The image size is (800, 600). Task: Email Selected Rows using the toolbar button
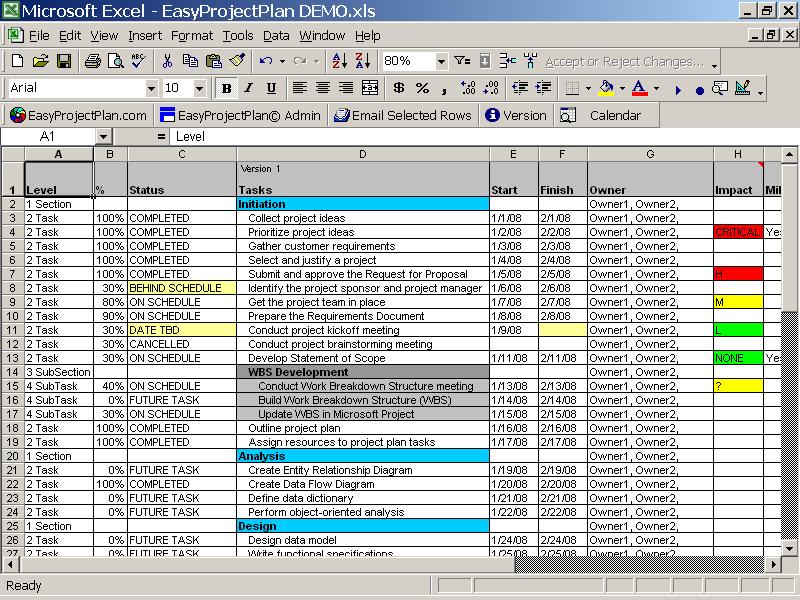pyautogui.click(x=405, y=114)
